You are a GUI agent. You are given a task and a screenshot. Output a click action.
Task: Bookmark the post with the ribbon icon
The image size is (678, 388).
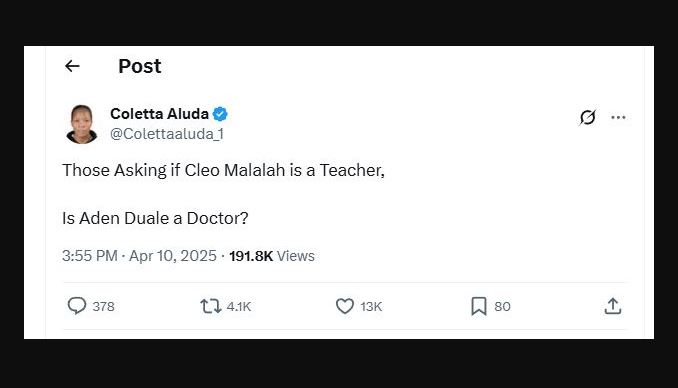(479, 306)
